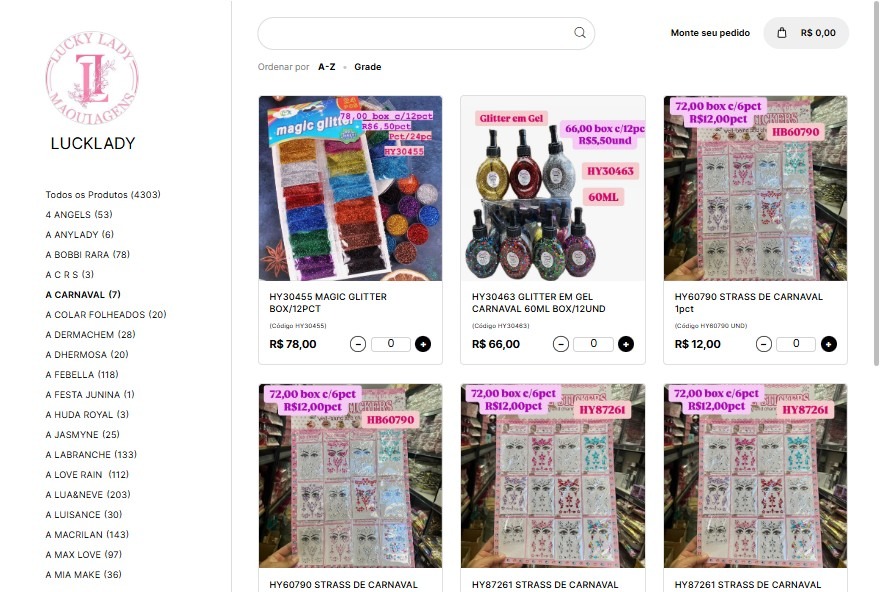Click the Lucky Lady Maquiagens logo
Screen dimensions: 895x592
(x=92, y=78)
